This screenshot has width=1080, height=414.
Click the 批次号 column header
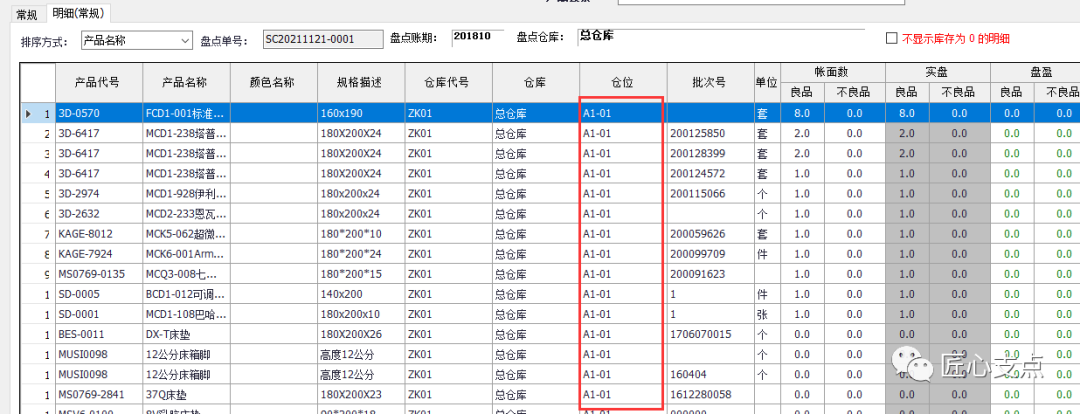[708, 82]
